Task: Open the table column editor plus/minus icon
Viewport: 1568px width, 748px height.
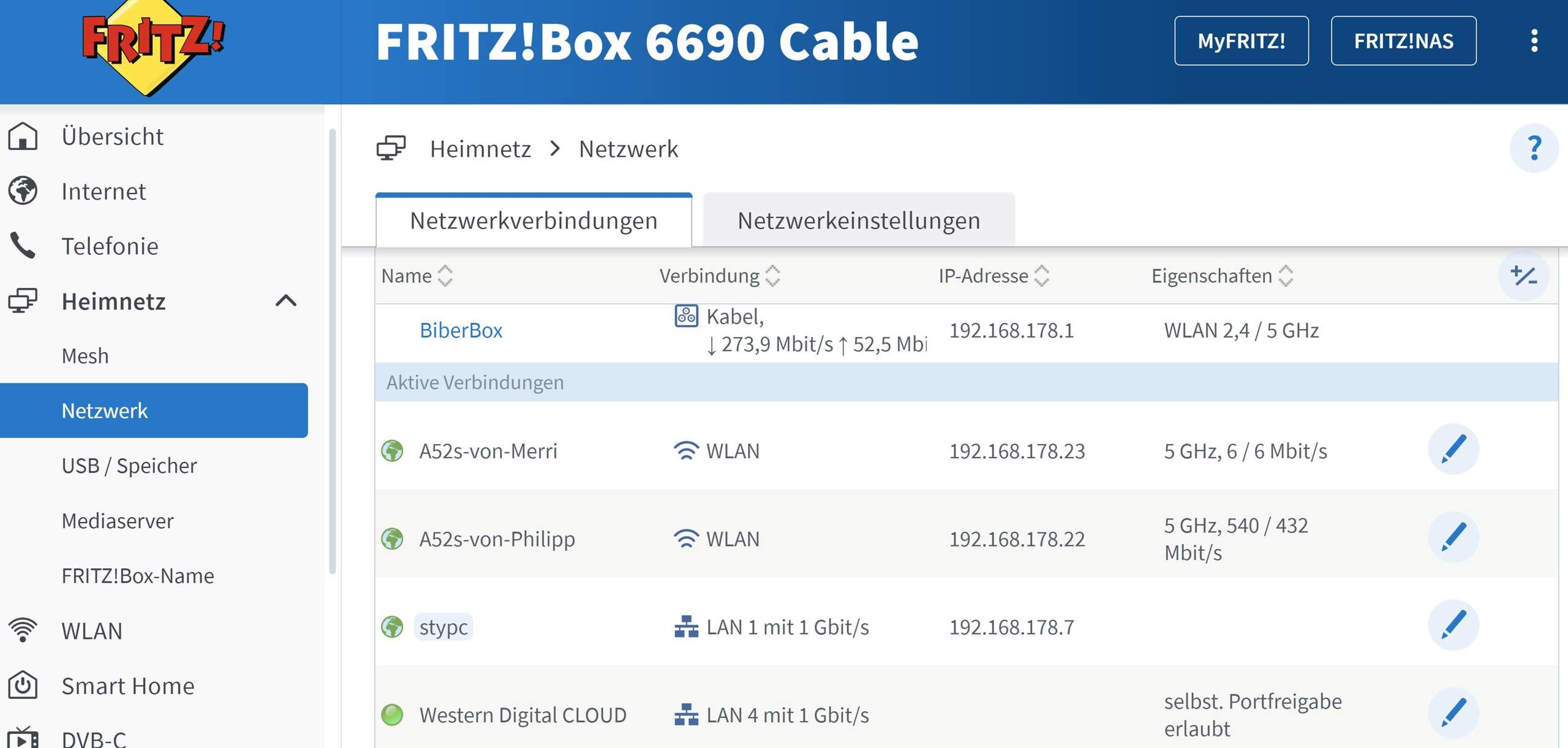Action: [x=1525, y=276]
